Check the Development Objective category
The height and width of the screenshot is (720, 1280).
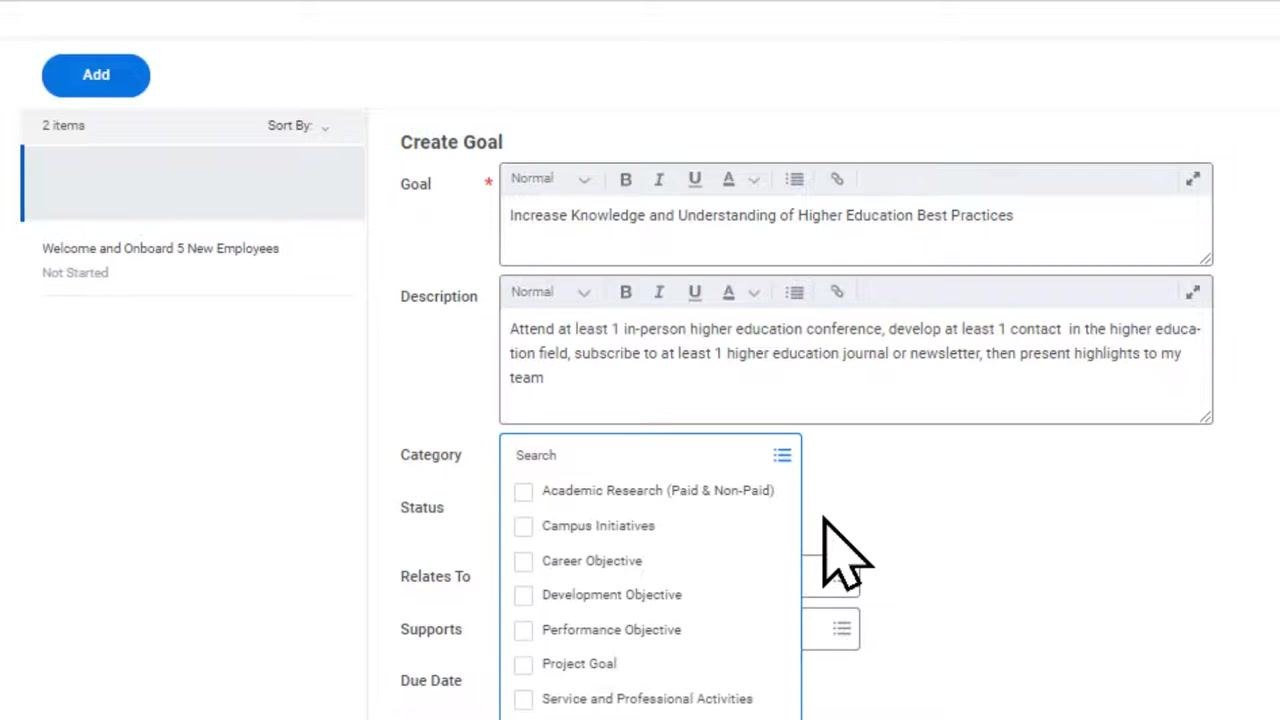click(x=523, y=595)
